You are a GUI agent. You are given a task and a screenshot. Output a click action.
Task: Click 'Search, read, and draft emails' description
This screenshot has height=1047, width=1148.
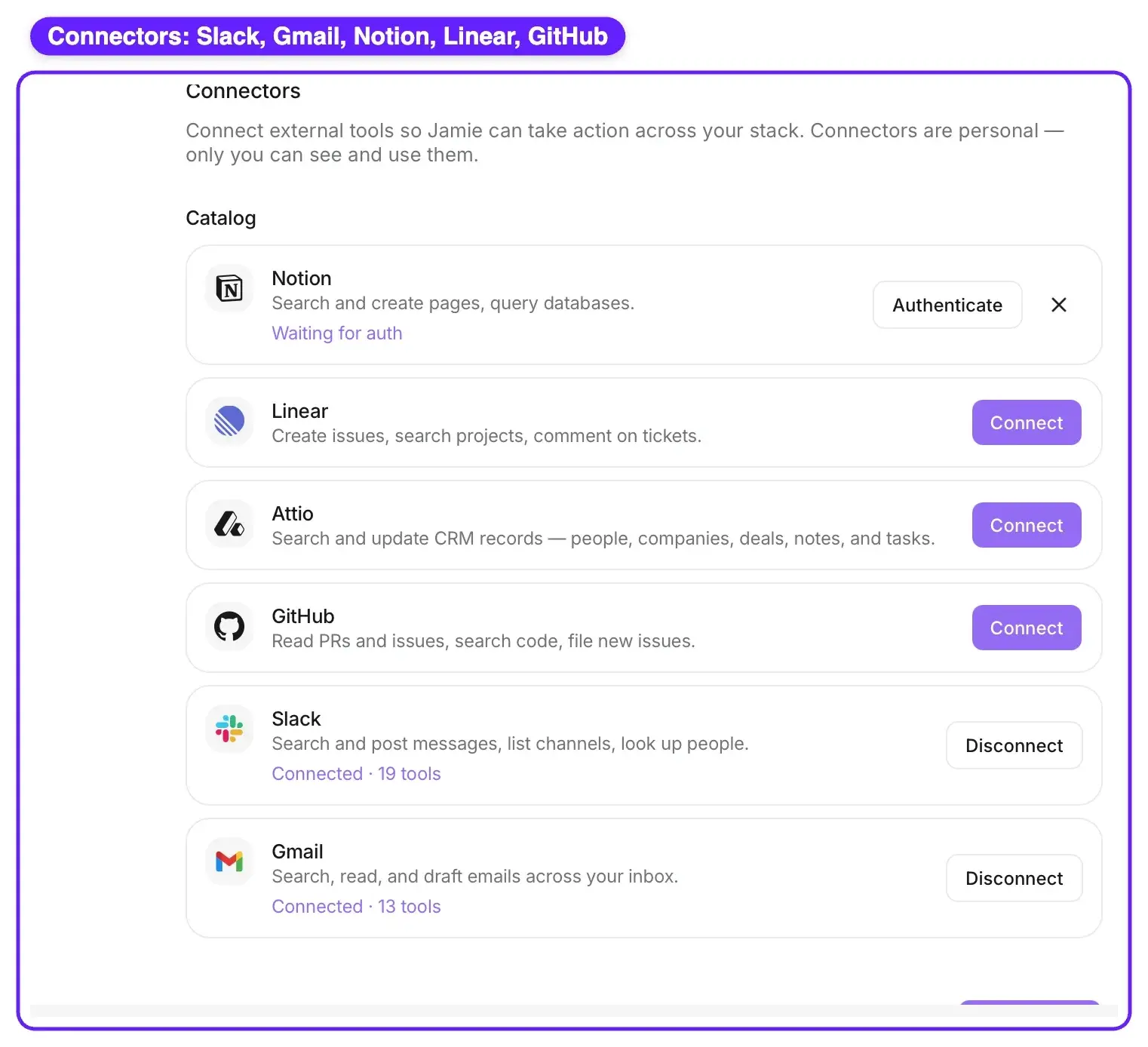pos(475,877)
